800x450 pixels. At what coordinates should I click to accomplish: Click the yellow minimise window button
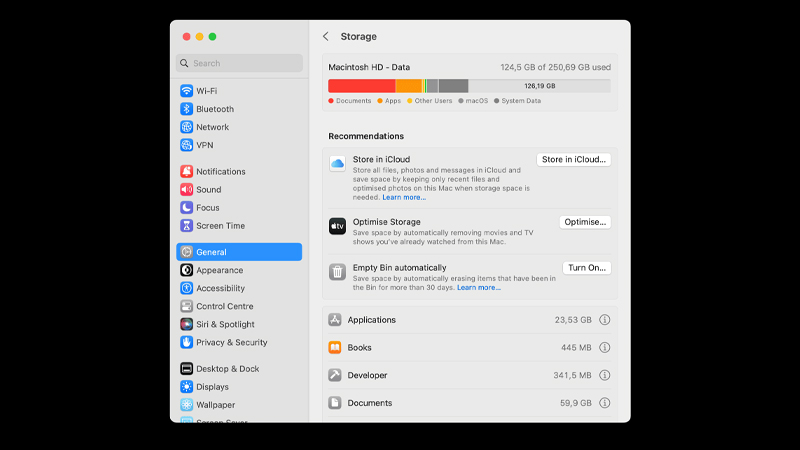[x=199, y=37]
